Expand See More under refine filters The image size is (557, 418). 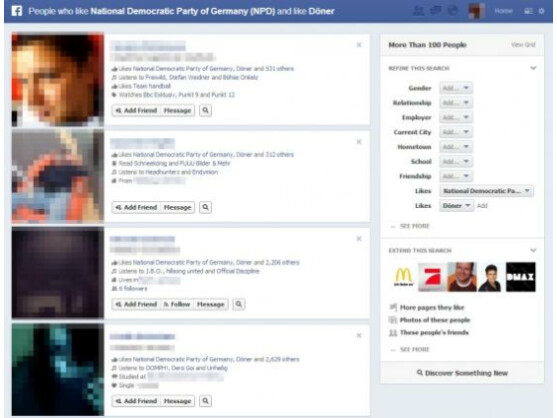pyautogui.click(x=414, y=226)
